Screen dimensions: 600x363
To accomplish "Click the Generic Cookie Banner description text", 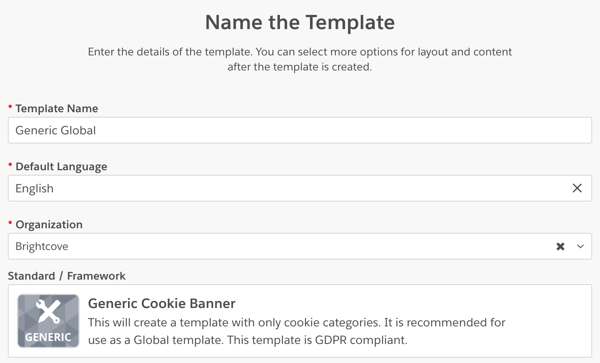I will point(297,331).
